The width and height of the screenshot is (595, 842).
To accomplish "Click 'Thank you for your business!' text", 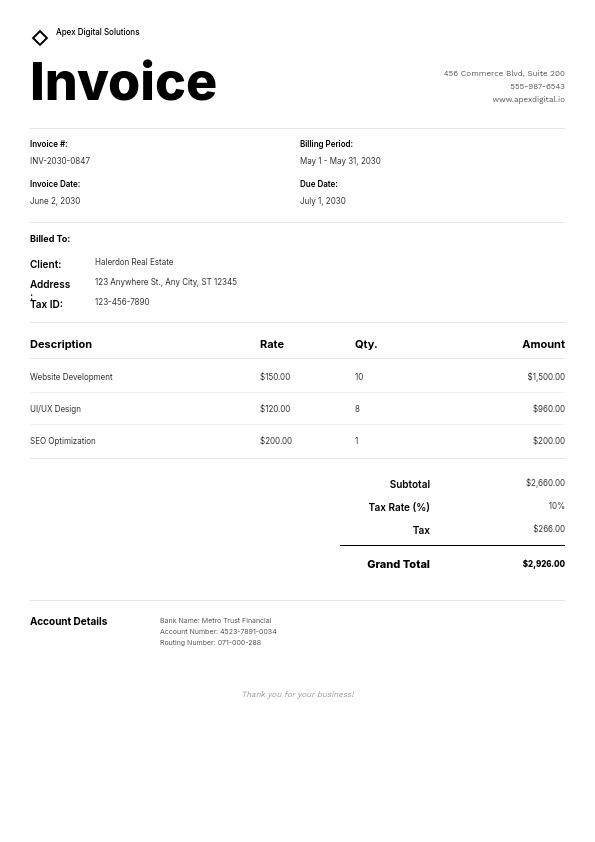I will point(298,694).
